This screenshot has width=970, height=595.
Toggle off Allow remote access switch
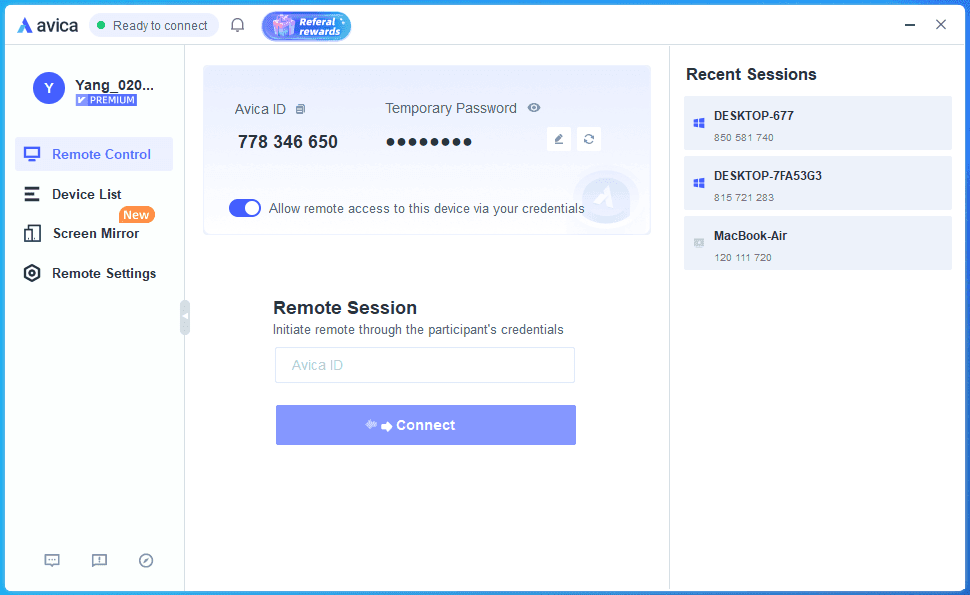tap(245, 208)
